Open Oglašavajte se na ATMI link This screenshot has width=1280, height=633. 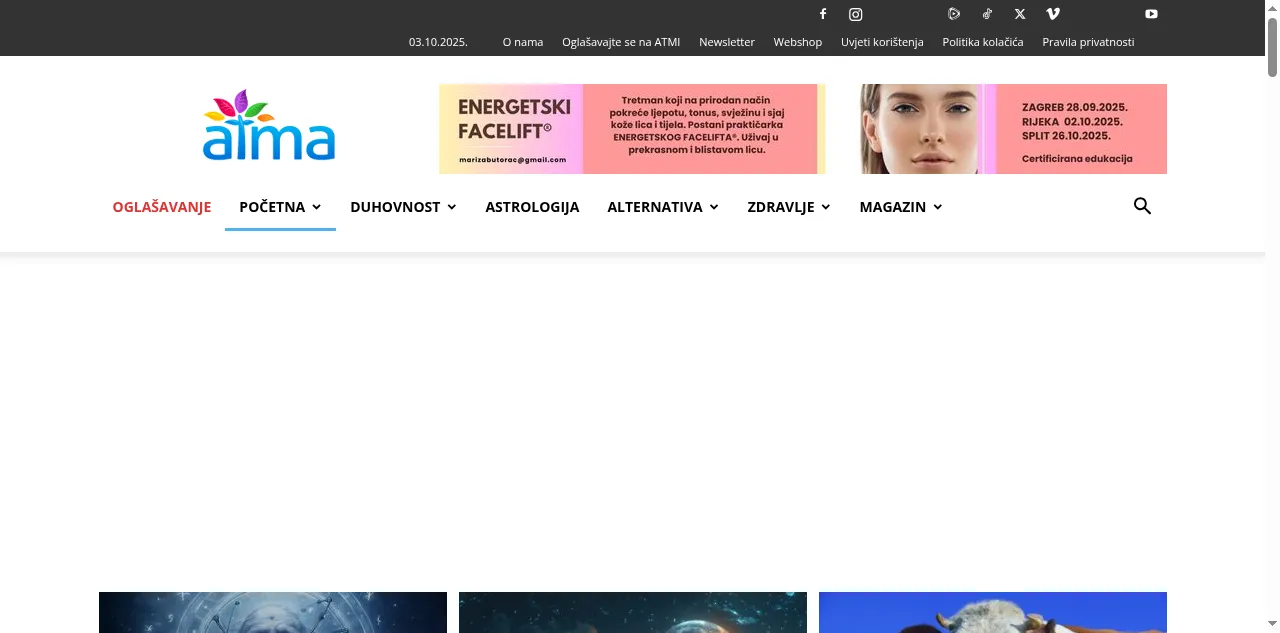click(x=621, y=42)
